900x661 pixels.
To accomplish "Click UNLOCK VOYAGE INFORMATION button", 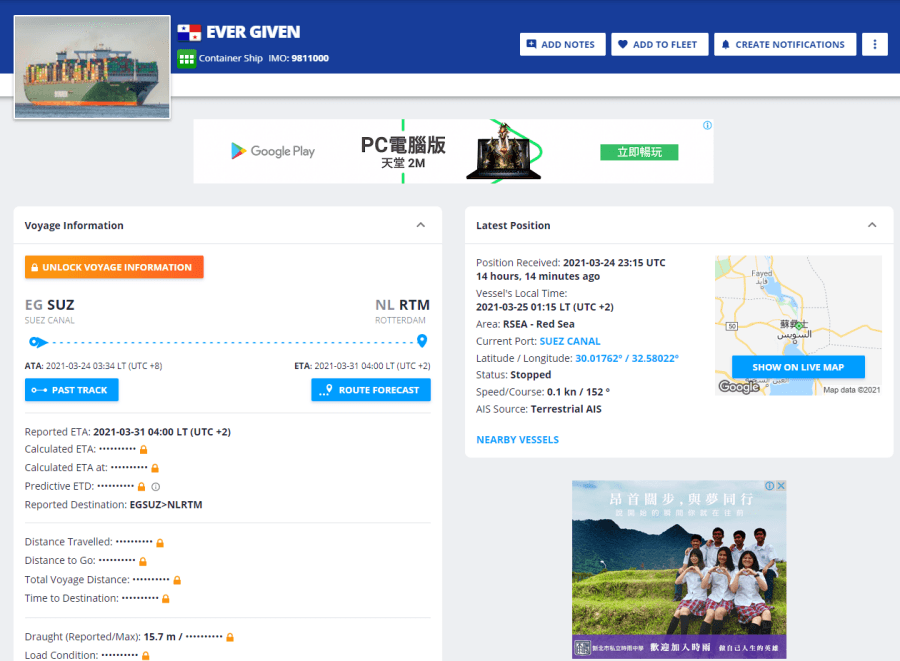I will click(x=114, y=267).
